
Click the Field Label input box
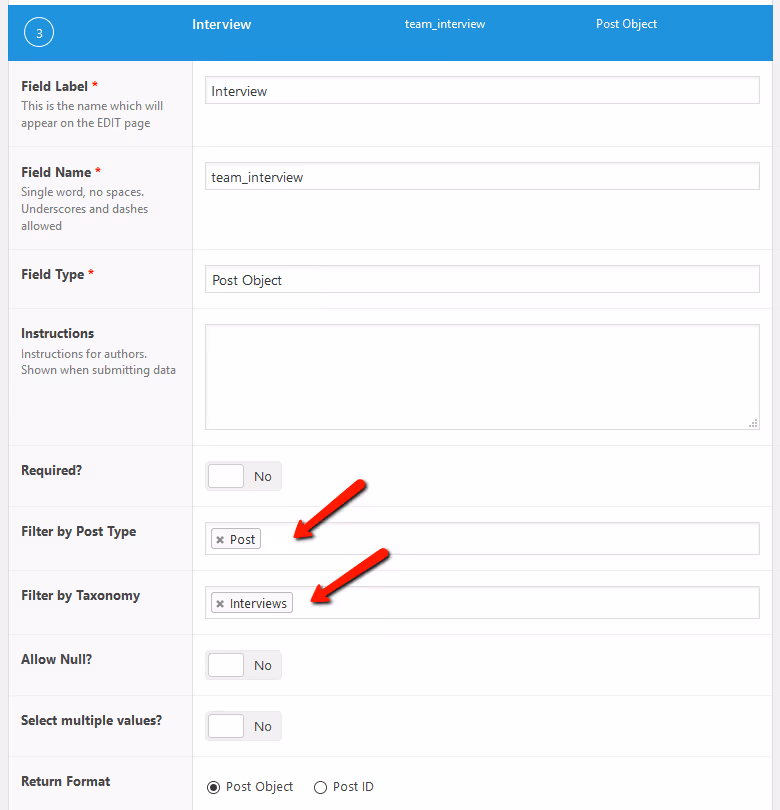pyautogui.click(x=482, y=90)
